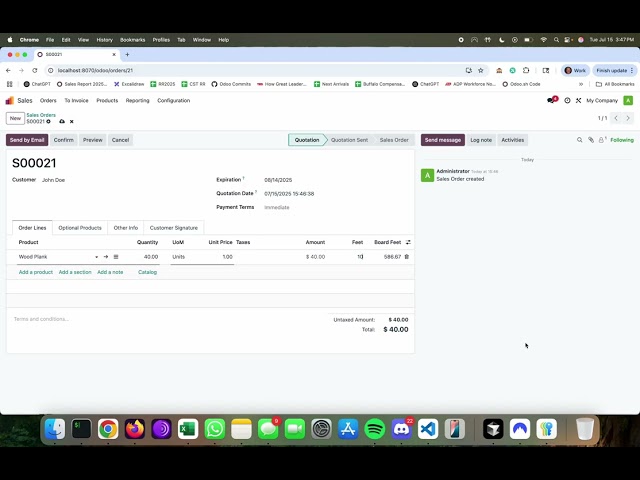Open the Odoo Sales app home icon

[x=9, y=100]
